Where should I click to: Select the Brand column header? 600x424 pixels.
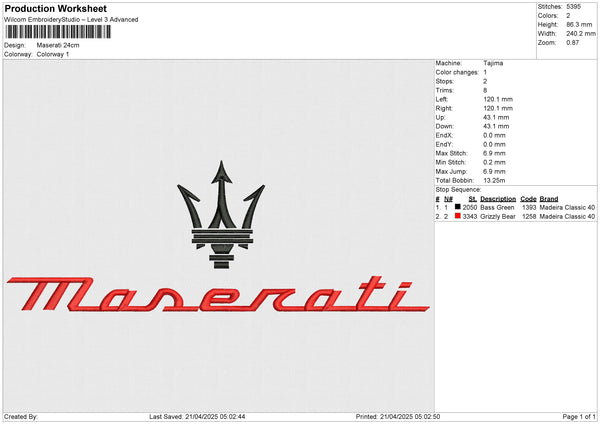(551, 198)
